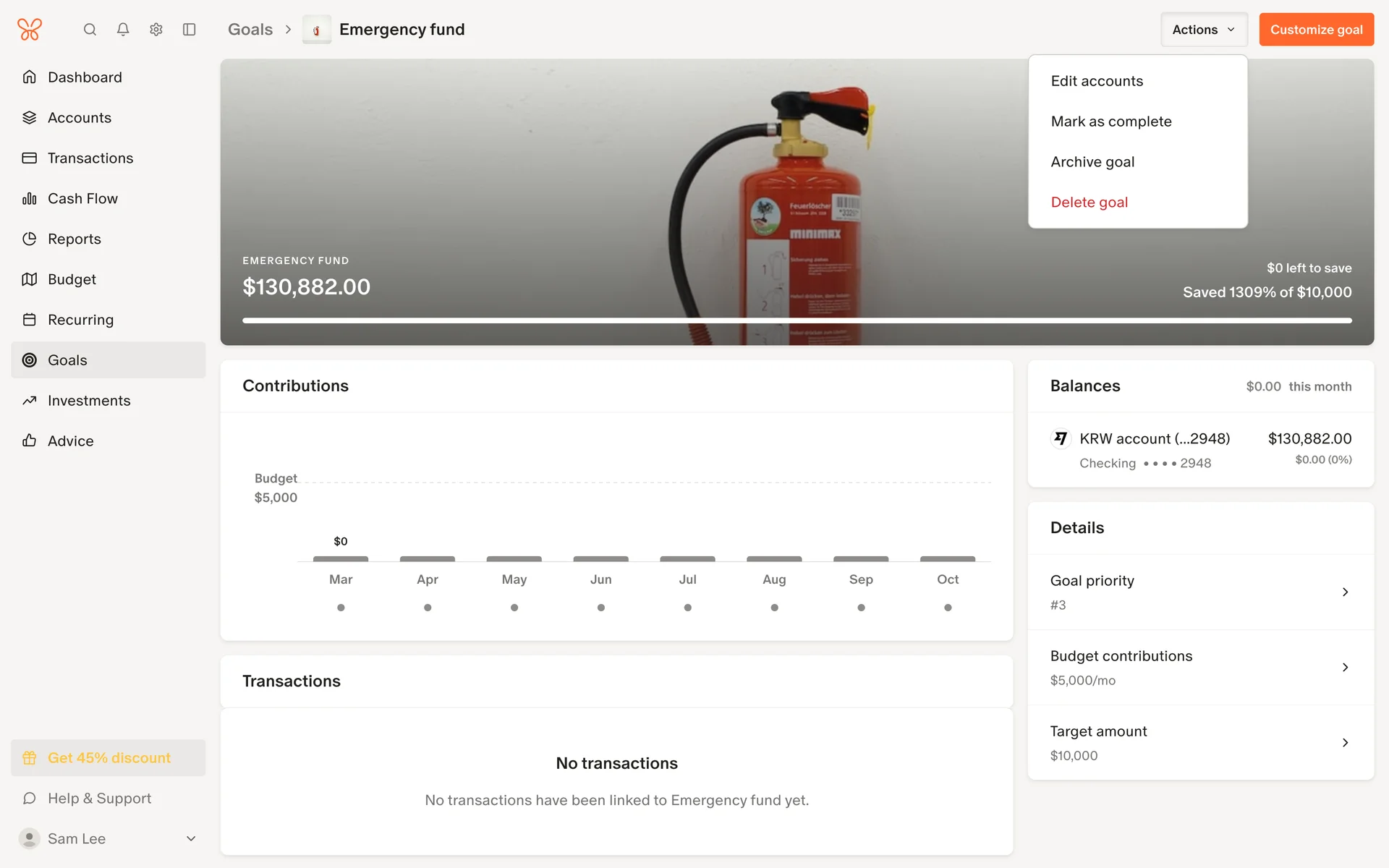1389x868 pixels.
Task: Open Recurring page in sidebar
Action: point(80,320)
